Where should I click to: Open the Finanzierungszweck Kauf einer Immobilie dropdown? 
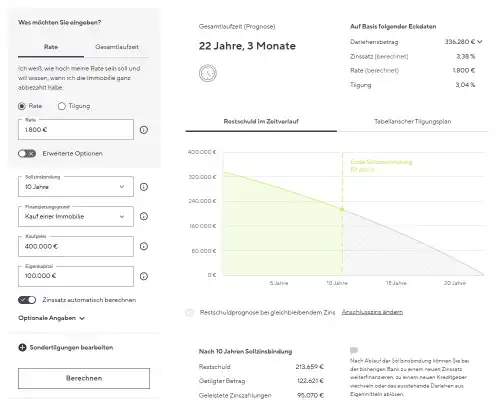pyautogui.click(x=76, y=216)
